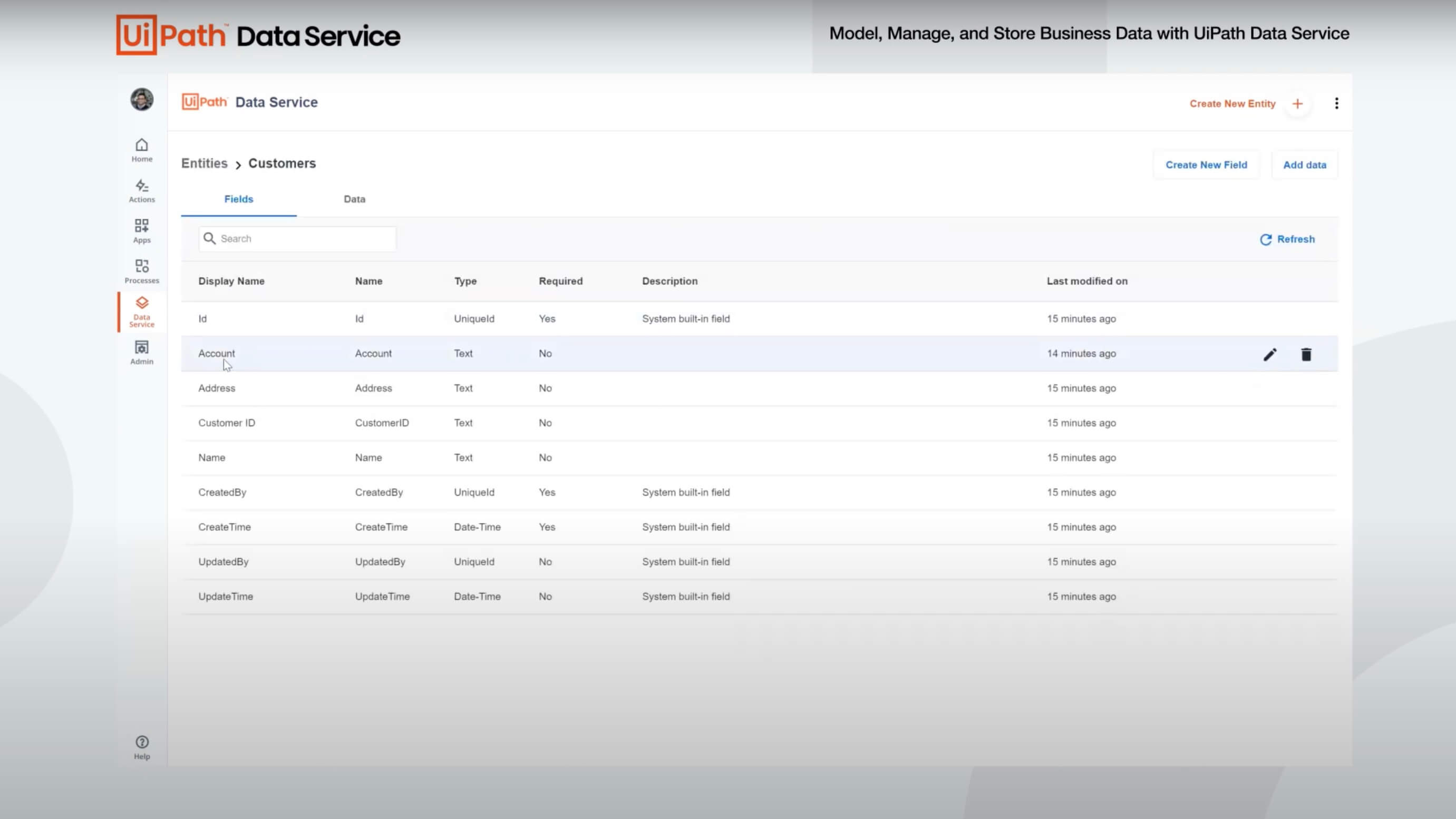Sort by the Required column header

pos(560,281)
